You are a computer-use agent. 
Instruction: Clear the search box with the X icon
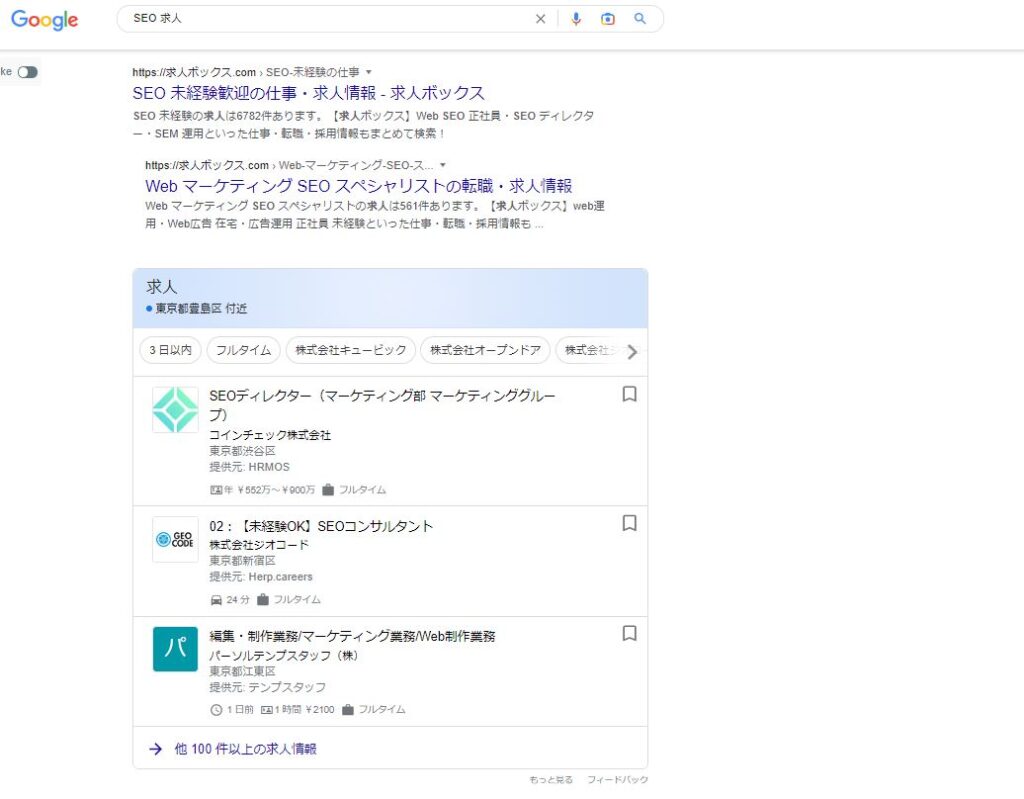pos(540,19)
